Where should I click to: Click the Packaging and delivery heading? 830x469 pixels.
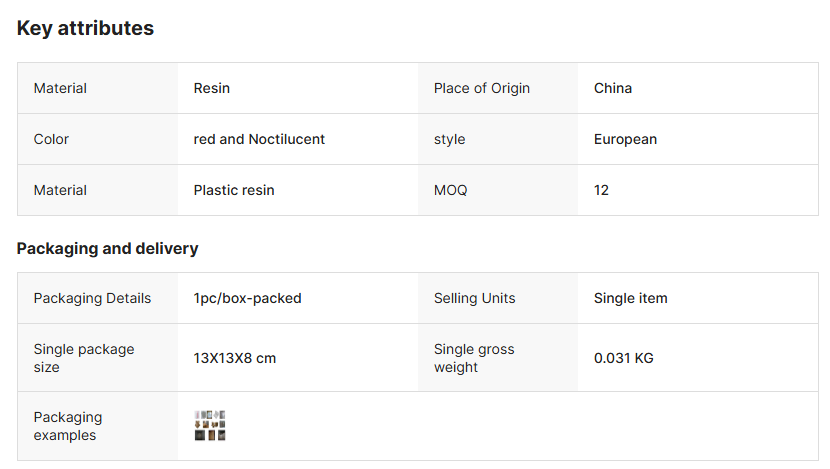pos(107,248)
